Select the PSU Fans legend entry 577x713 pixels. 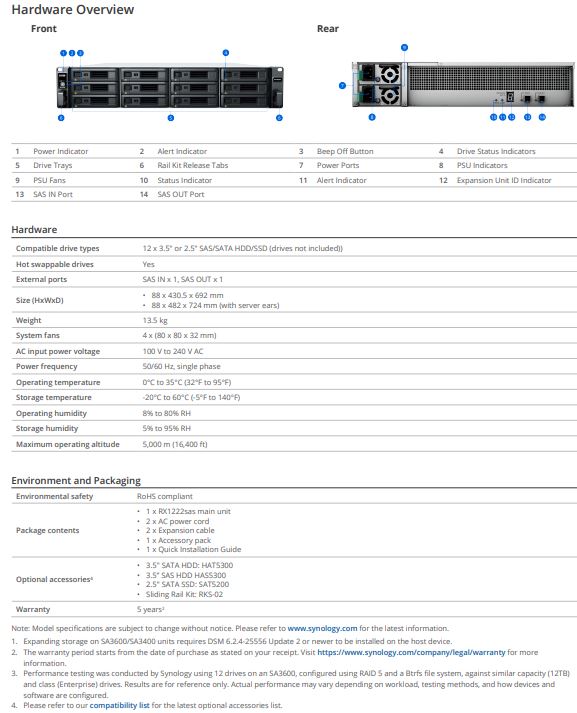pos(49,181)
